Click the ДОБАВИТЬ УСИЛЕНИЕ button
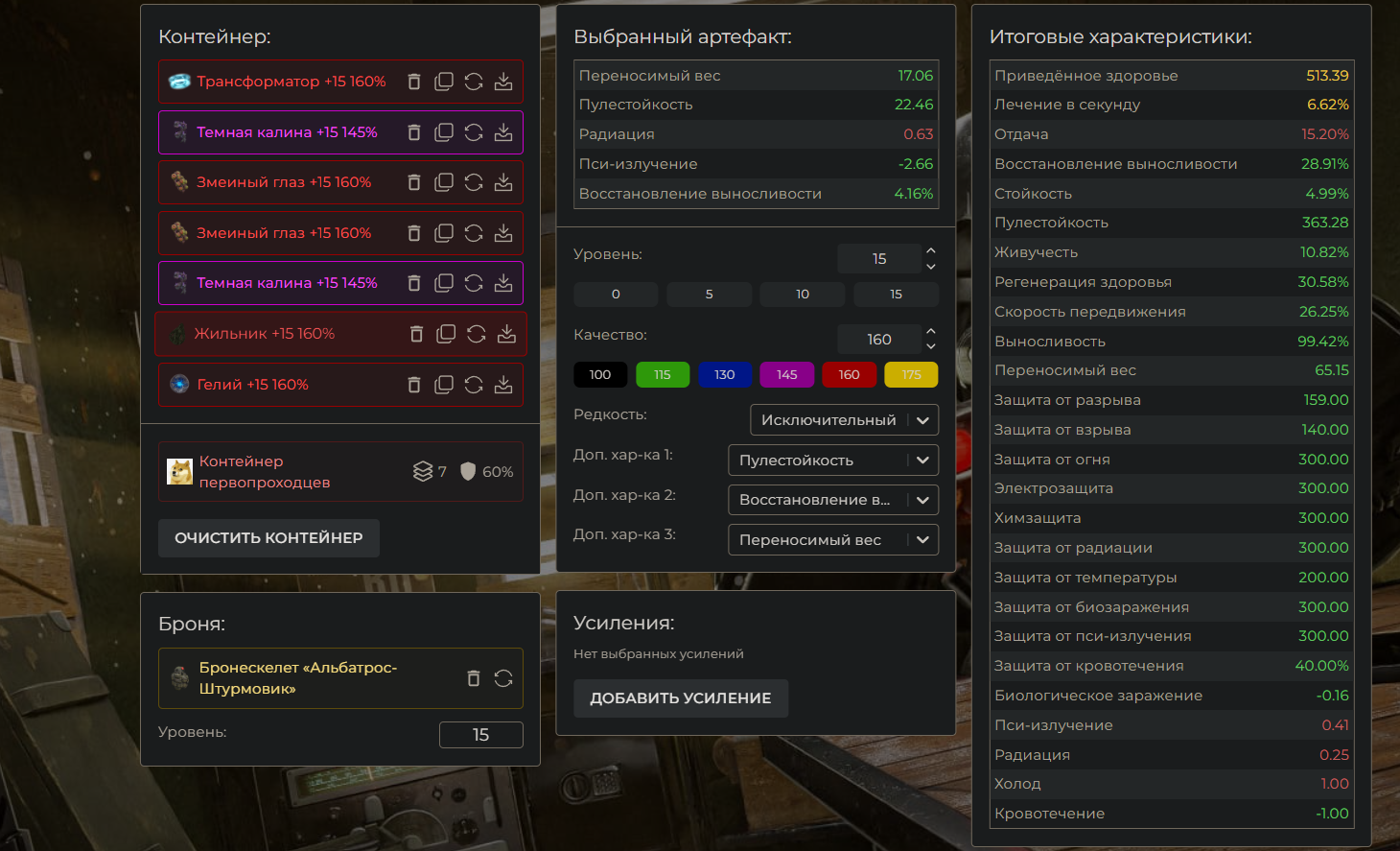 pos(681,698)
